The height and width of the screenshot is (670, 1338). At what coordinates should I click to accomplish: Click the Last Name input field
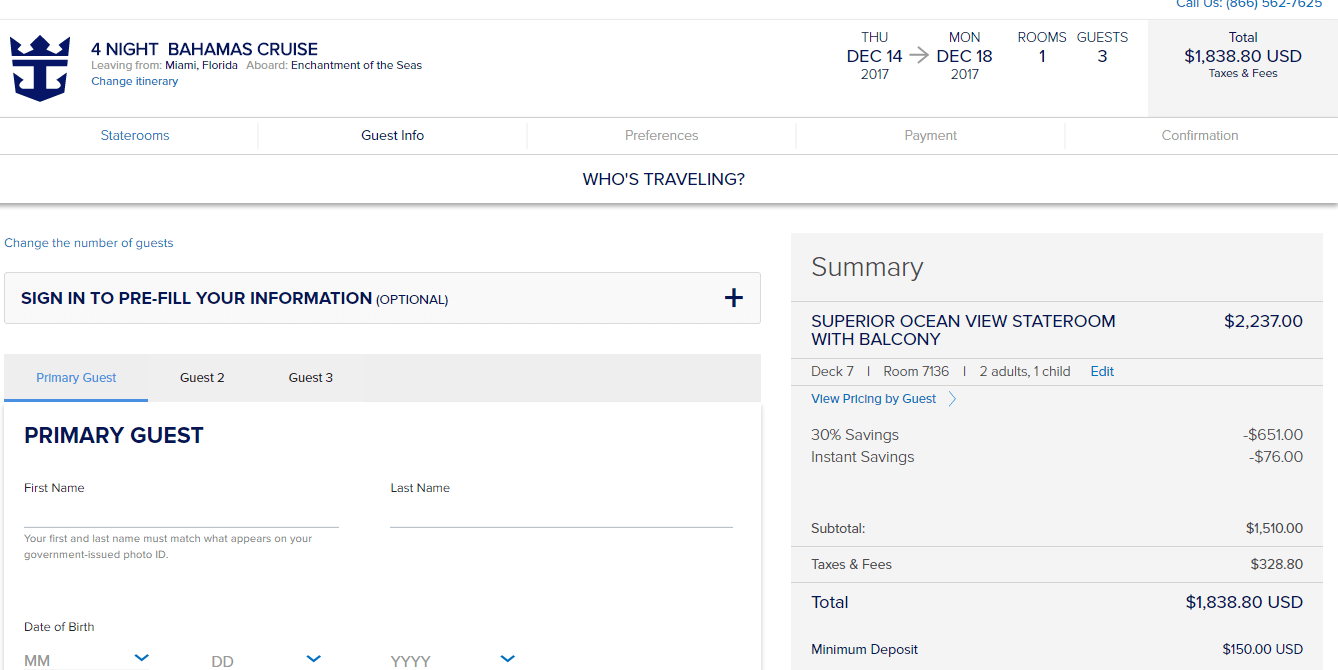(561, 514)
